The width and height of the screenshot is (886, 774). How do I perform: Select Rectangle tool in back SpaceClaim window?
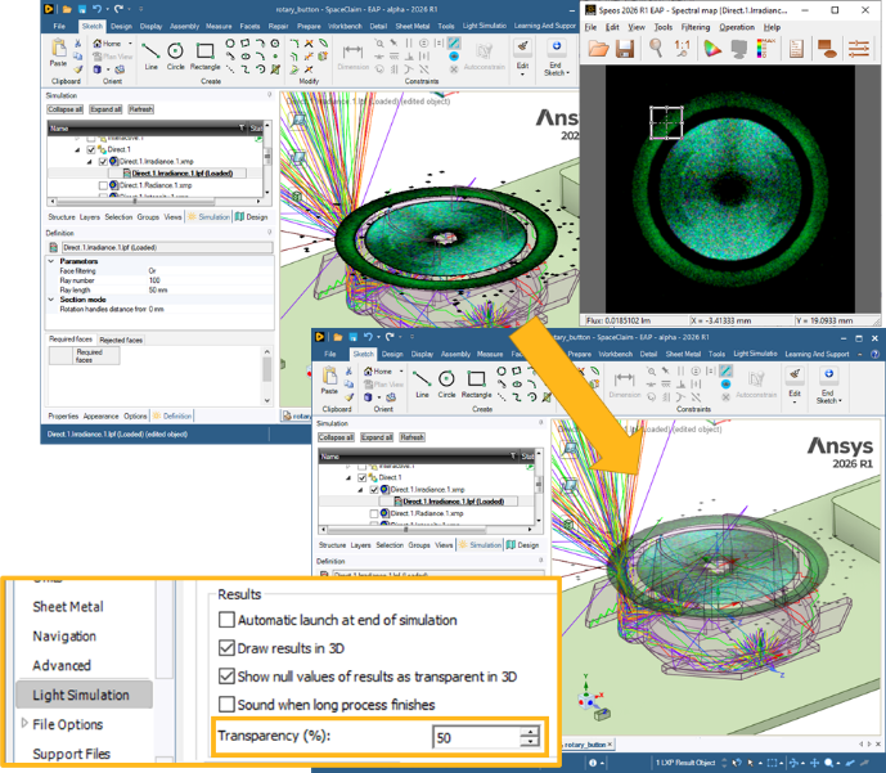205,55
